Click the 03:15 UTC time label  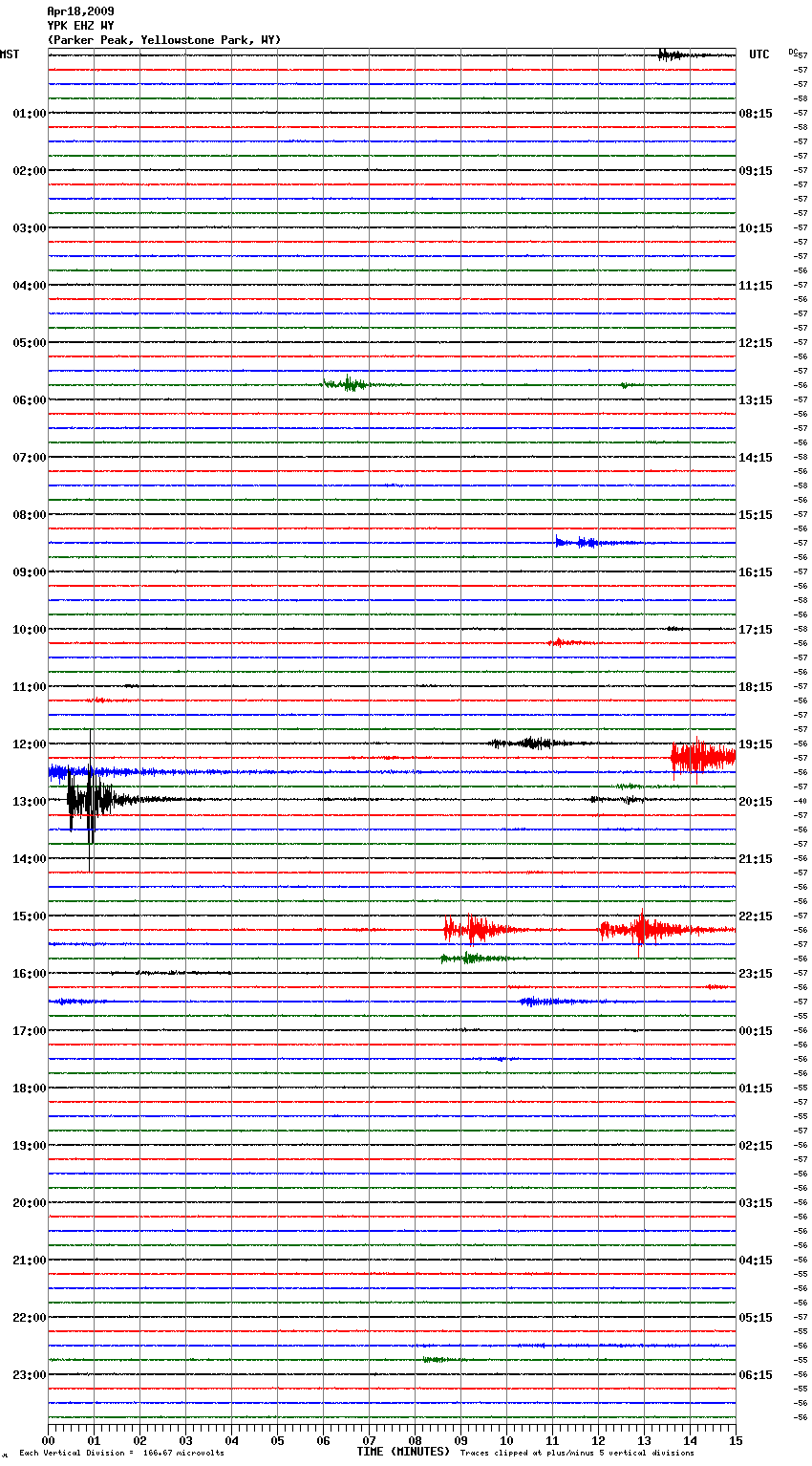[756, 1203]
